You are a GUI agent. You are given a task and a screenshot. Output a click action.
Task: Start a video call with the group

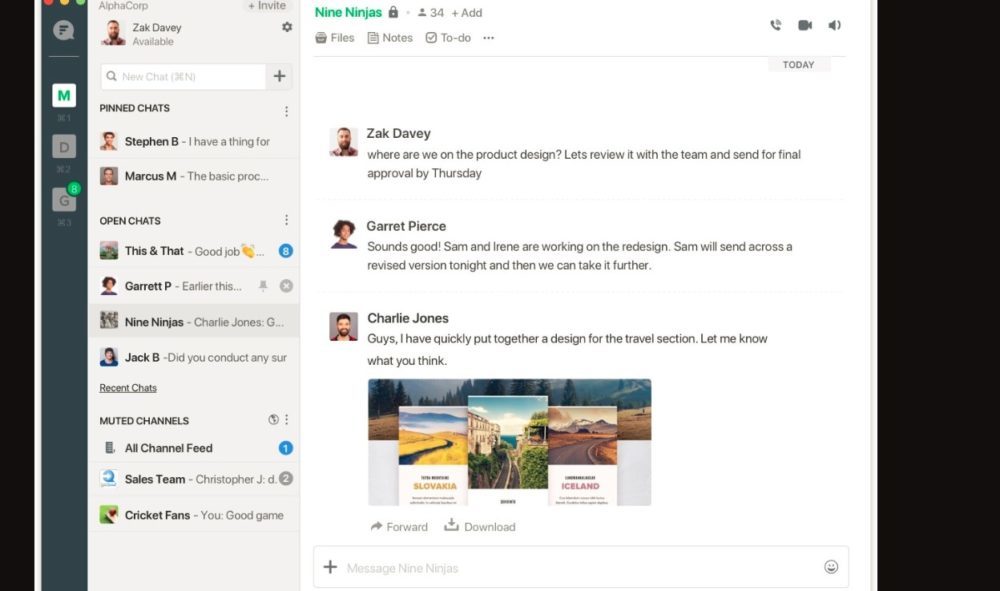[805, 26]
